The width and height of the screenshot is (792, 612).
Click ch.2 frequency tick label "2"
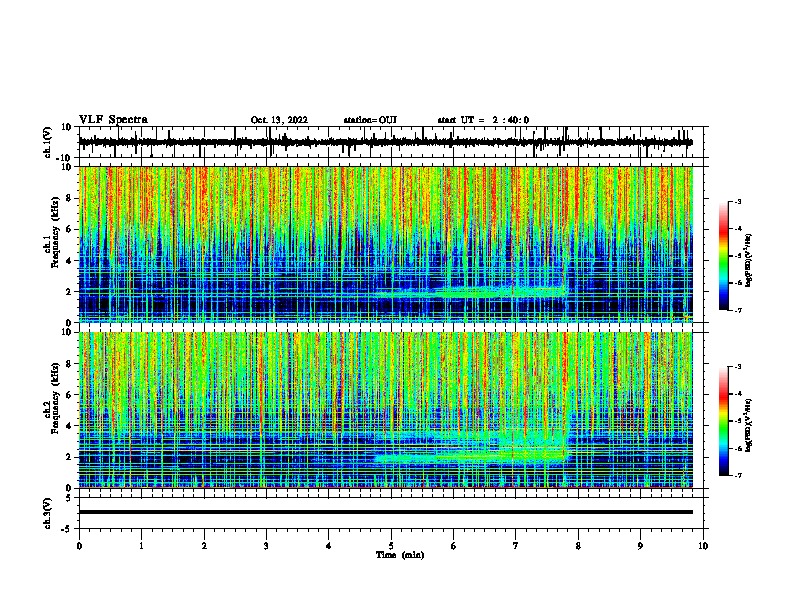tap(69, 457)
